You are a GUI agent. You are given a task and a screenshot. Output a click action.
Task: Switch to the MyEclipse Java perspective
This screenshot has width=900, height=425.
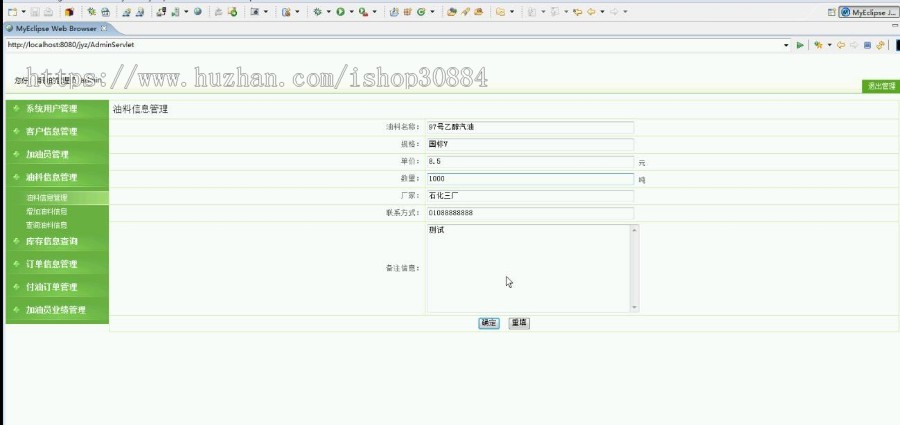(x=868, y=12)
